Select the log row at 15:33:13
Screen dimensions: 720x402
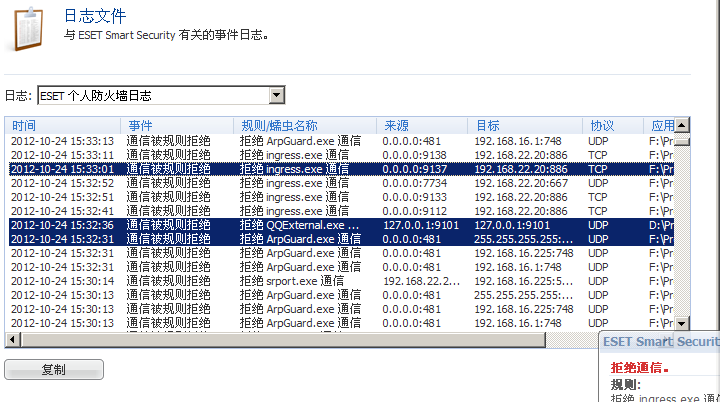tap(341, 141)
